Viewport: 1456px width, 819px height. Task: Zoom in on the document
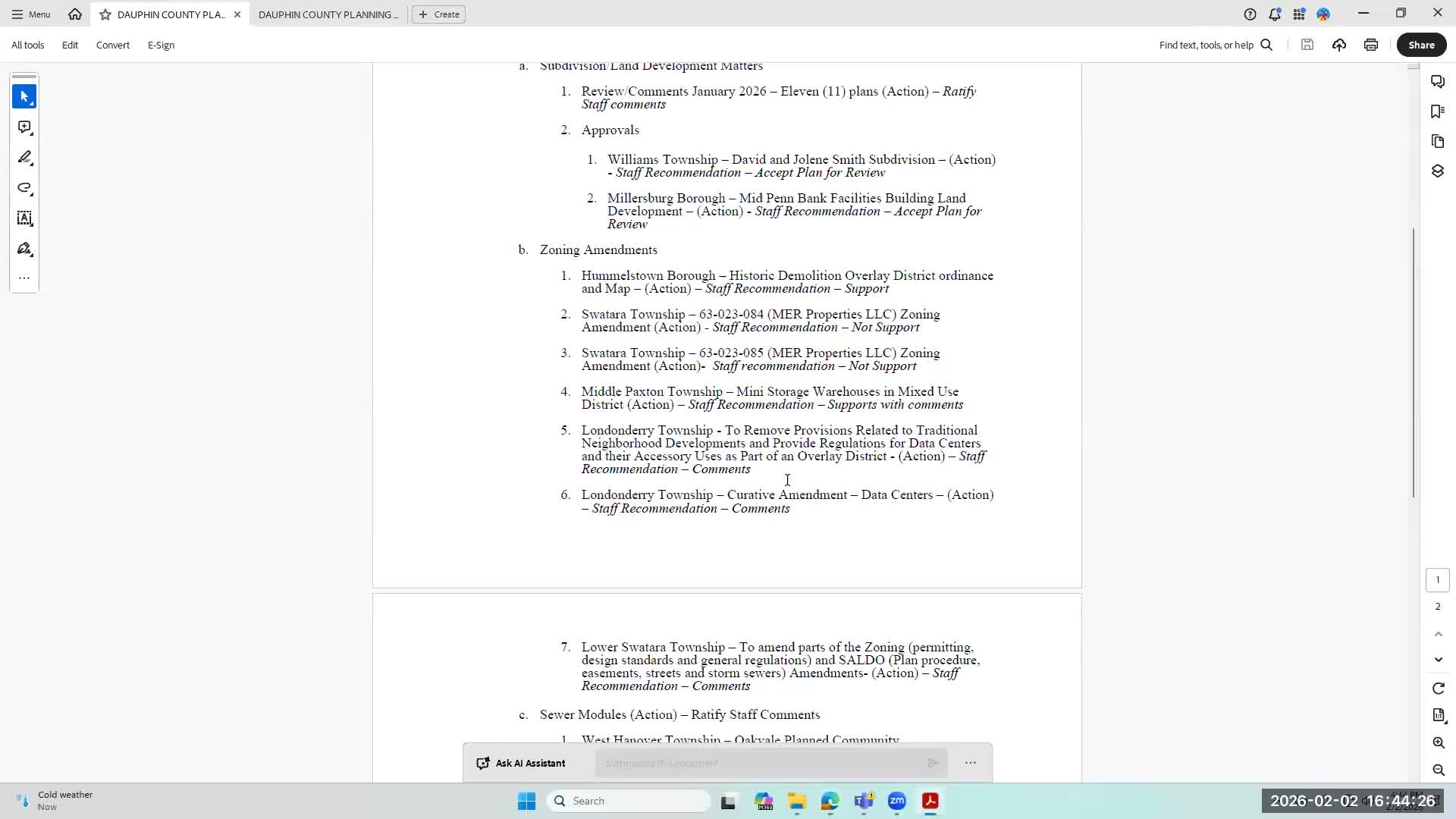point(1438,743)
